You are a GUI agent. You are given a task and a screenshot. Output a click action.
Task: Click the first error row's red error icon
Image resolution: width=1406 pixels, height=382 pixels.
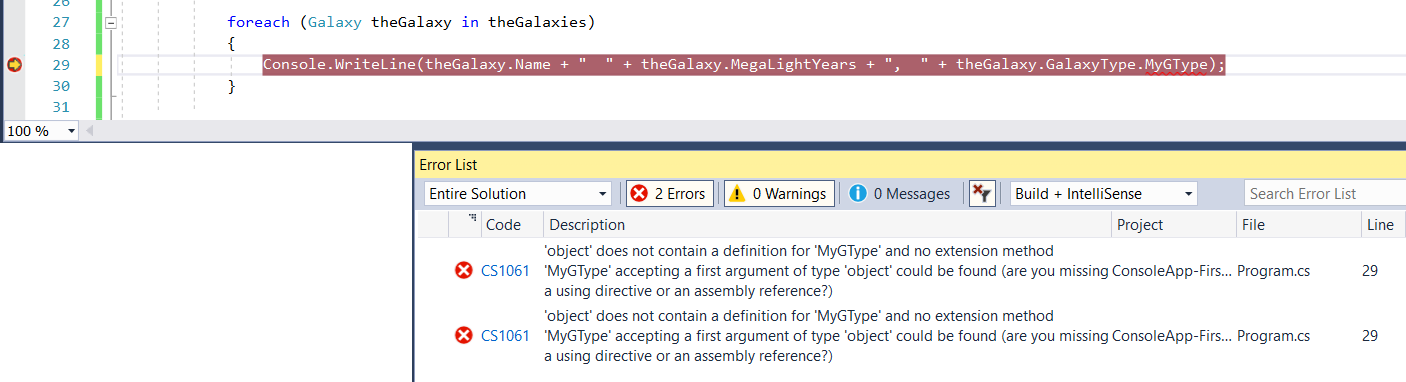point(463,270)
